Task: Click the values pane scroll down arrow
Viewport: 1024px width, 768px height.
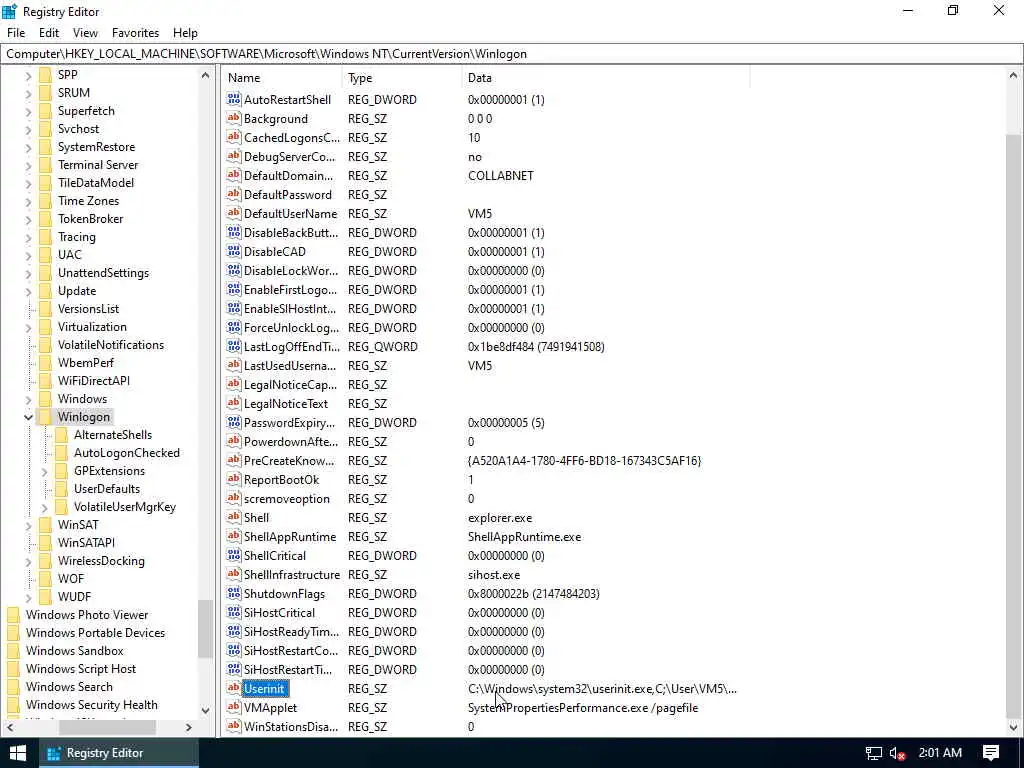Action: pyautogui.click(x=1014, y=727)
